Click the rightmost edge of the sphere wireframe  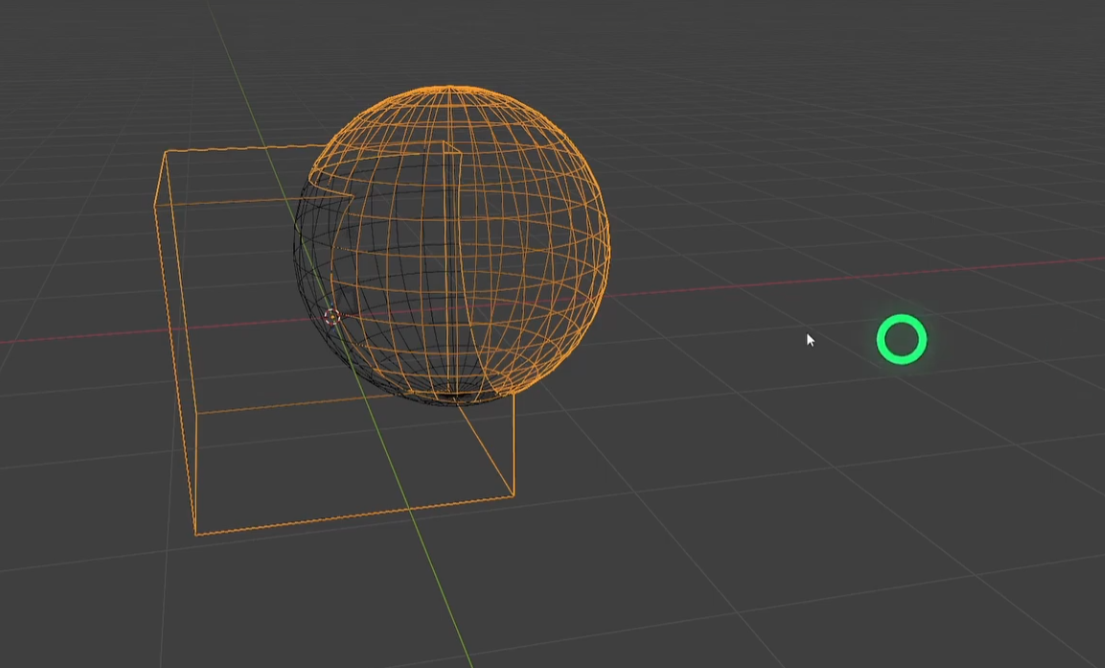tap(608, 243)
